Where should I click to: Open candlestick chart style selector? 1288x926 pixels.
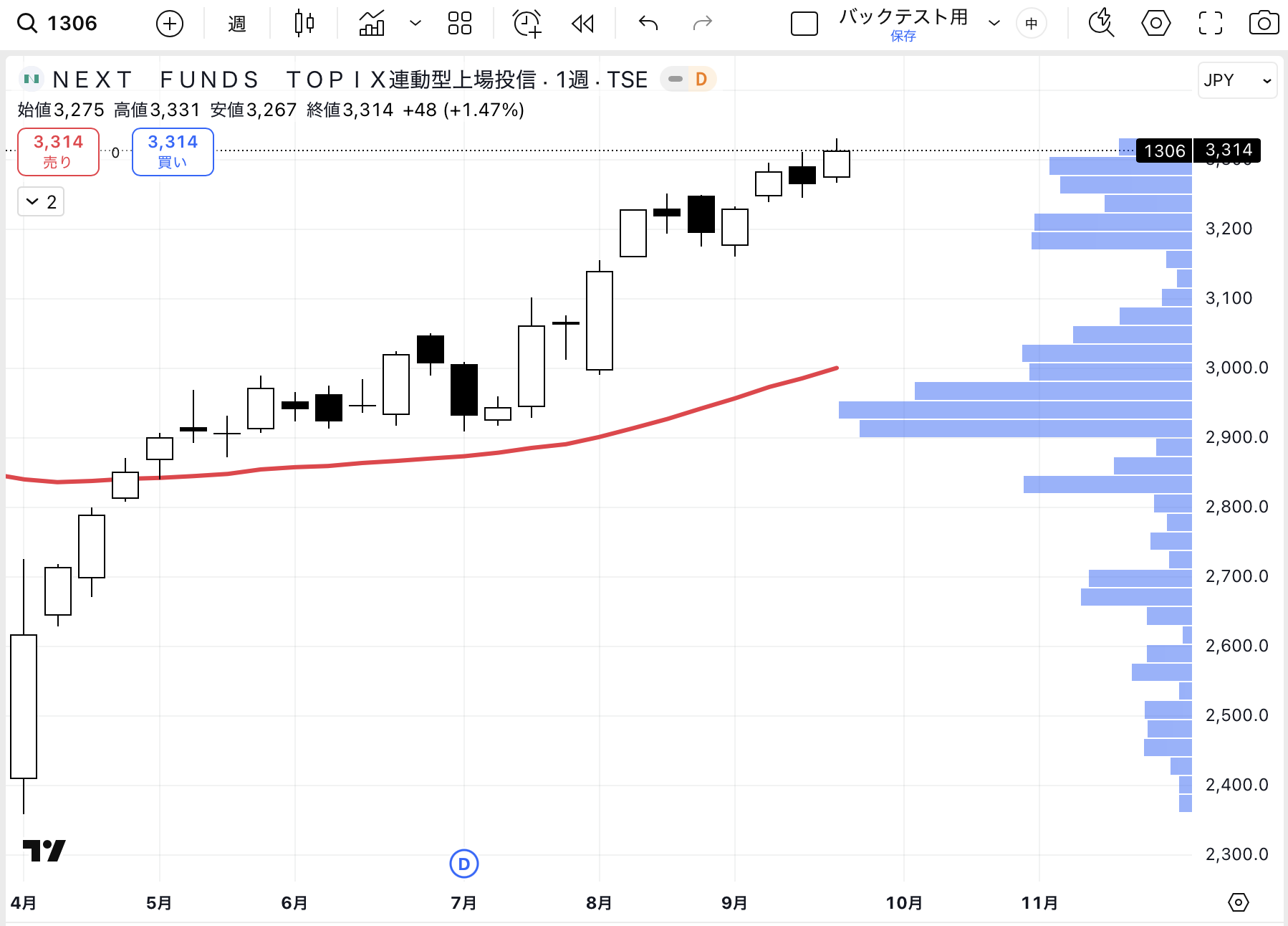(304, 24)
